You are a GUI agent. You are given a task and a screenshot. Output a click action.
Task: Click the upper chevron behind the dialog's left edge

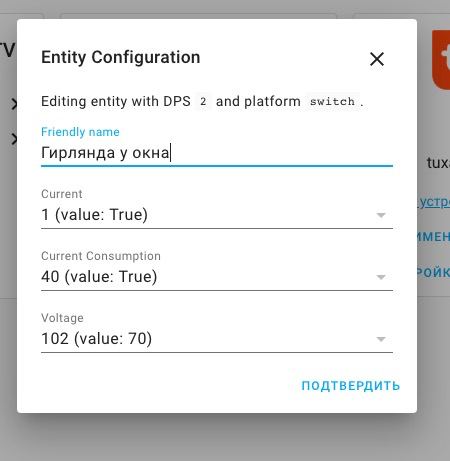click(14, 104)
